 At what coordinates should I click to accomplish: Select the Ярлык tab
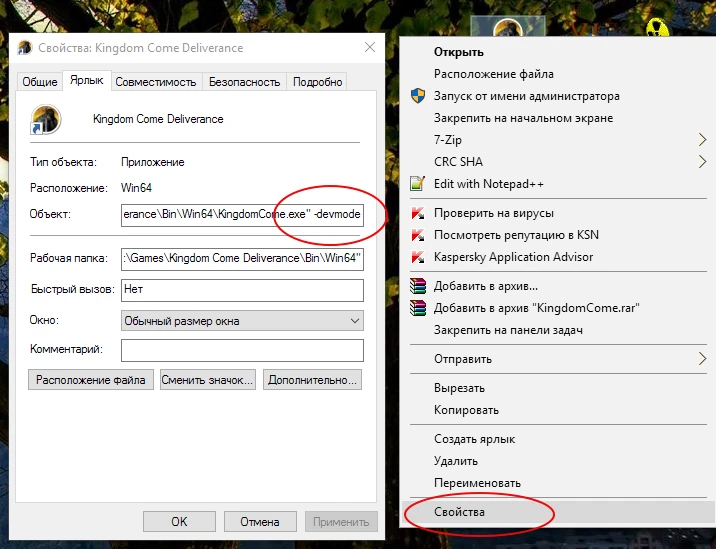[87, 80]
